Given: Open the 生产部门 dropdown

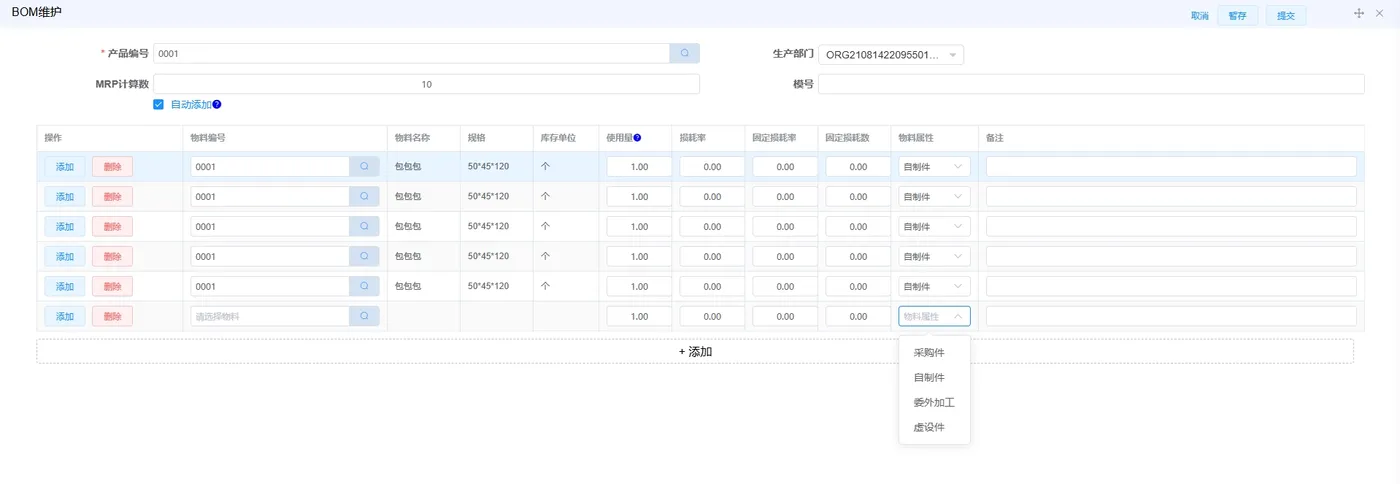Looking at the screenshot, I should (x=891, y=54).
